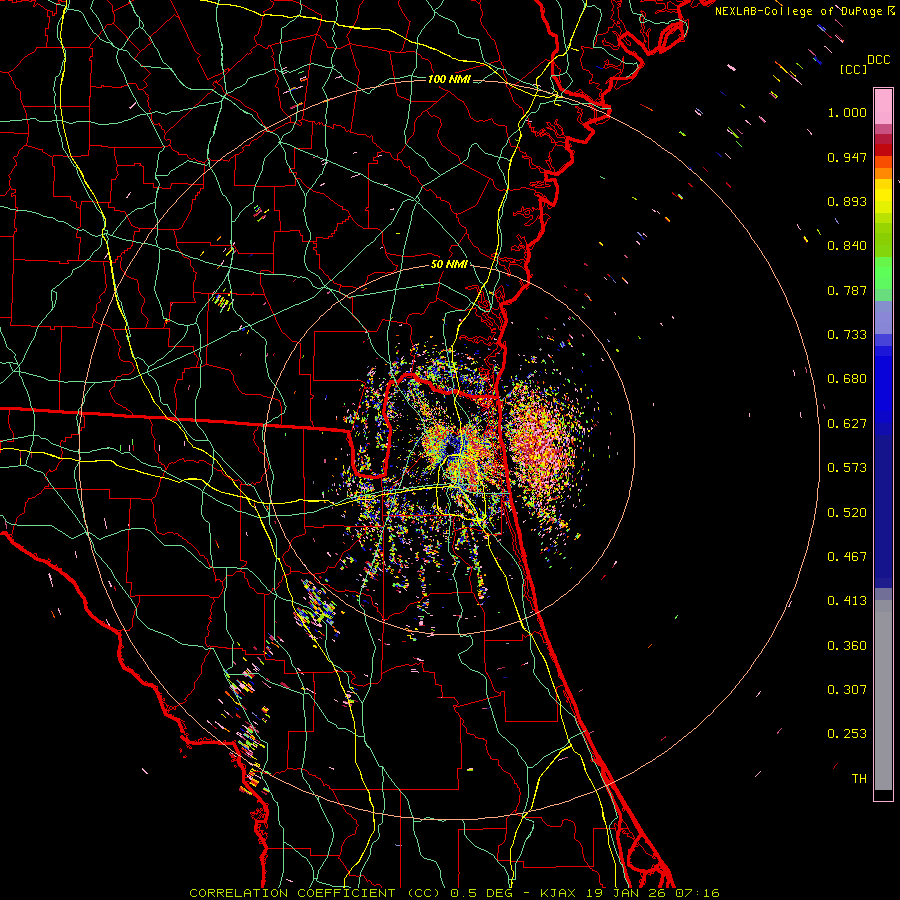Click the 0.307 legend value

[847, 690]
